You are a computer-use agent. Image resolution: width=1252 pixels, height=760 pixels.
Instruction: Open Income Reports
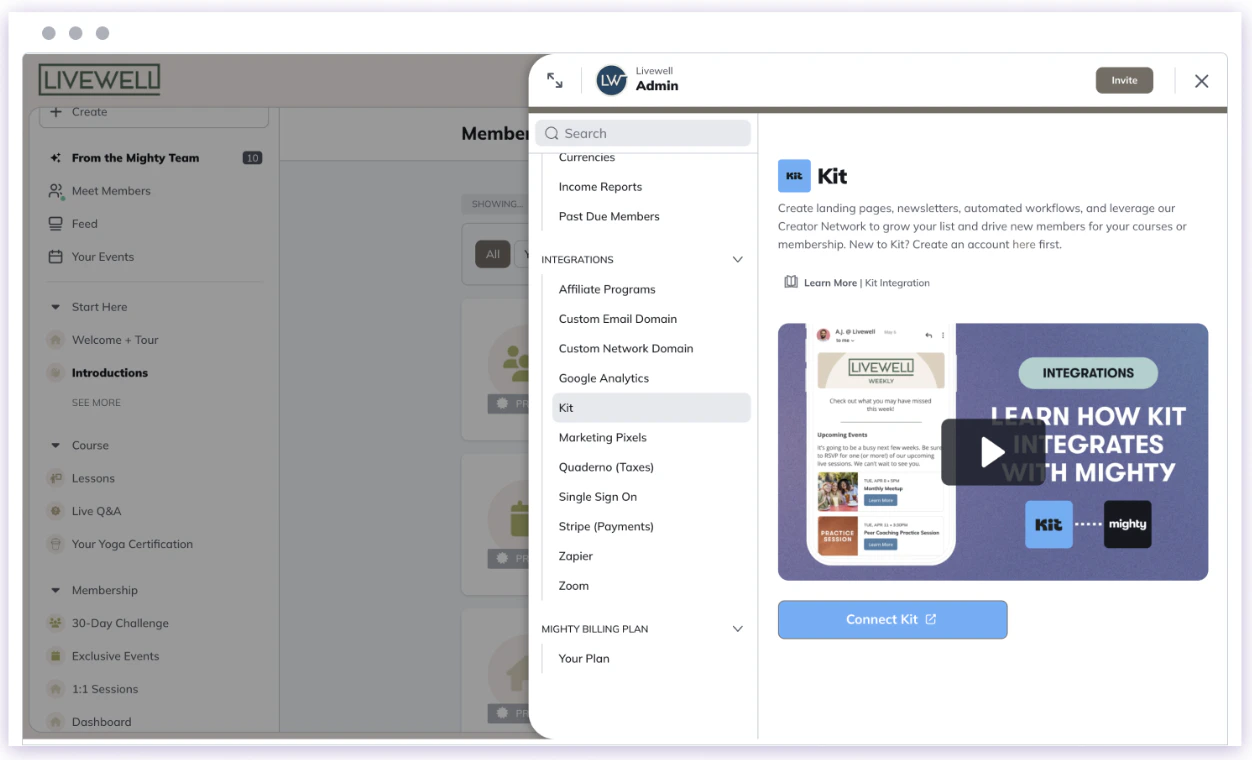pyautogui.click(x=600, y=187)
